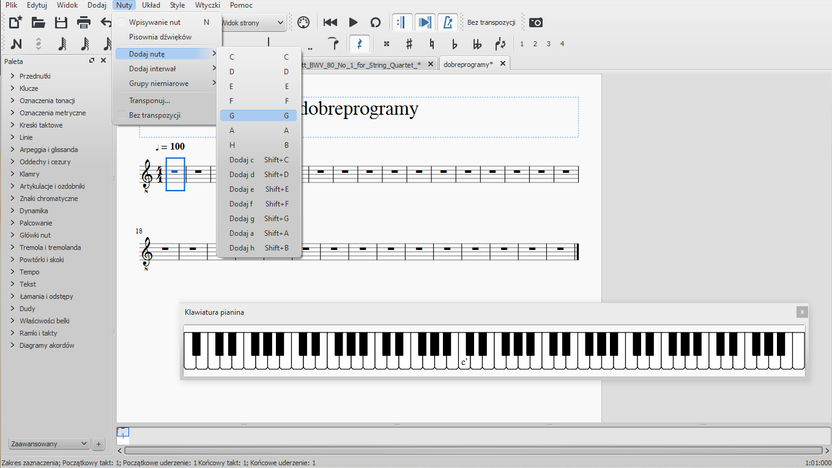Close the piano keyboard panel

click(802, 312)
